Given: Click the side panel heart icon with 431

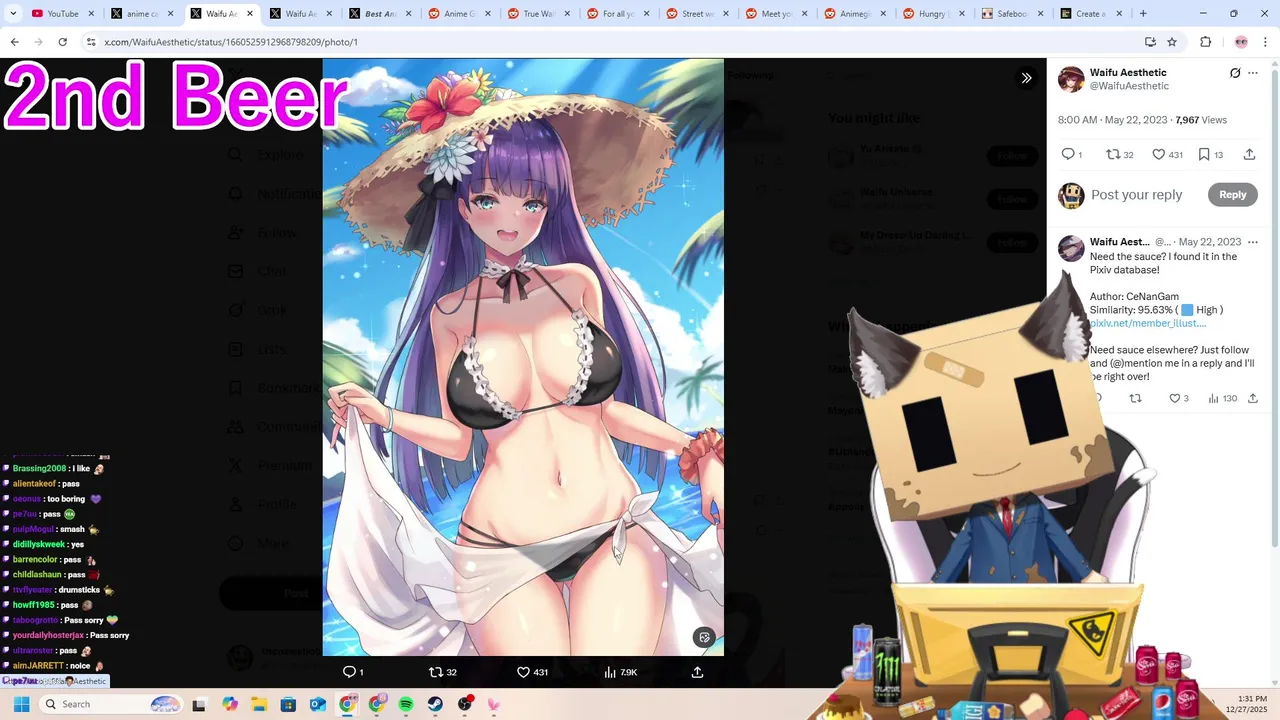Looking at the screenshot, I should (1159, 154).
